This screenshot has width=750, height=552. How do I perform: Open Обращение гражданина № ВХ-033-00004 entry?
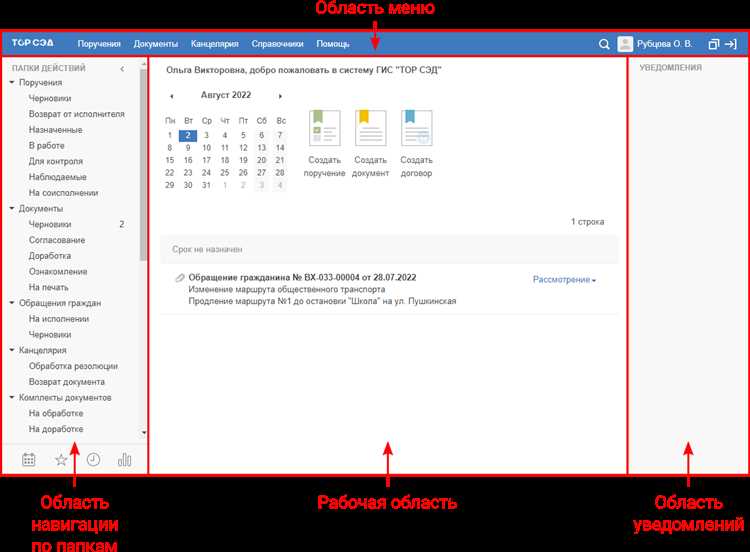click(x=302, y=277)
